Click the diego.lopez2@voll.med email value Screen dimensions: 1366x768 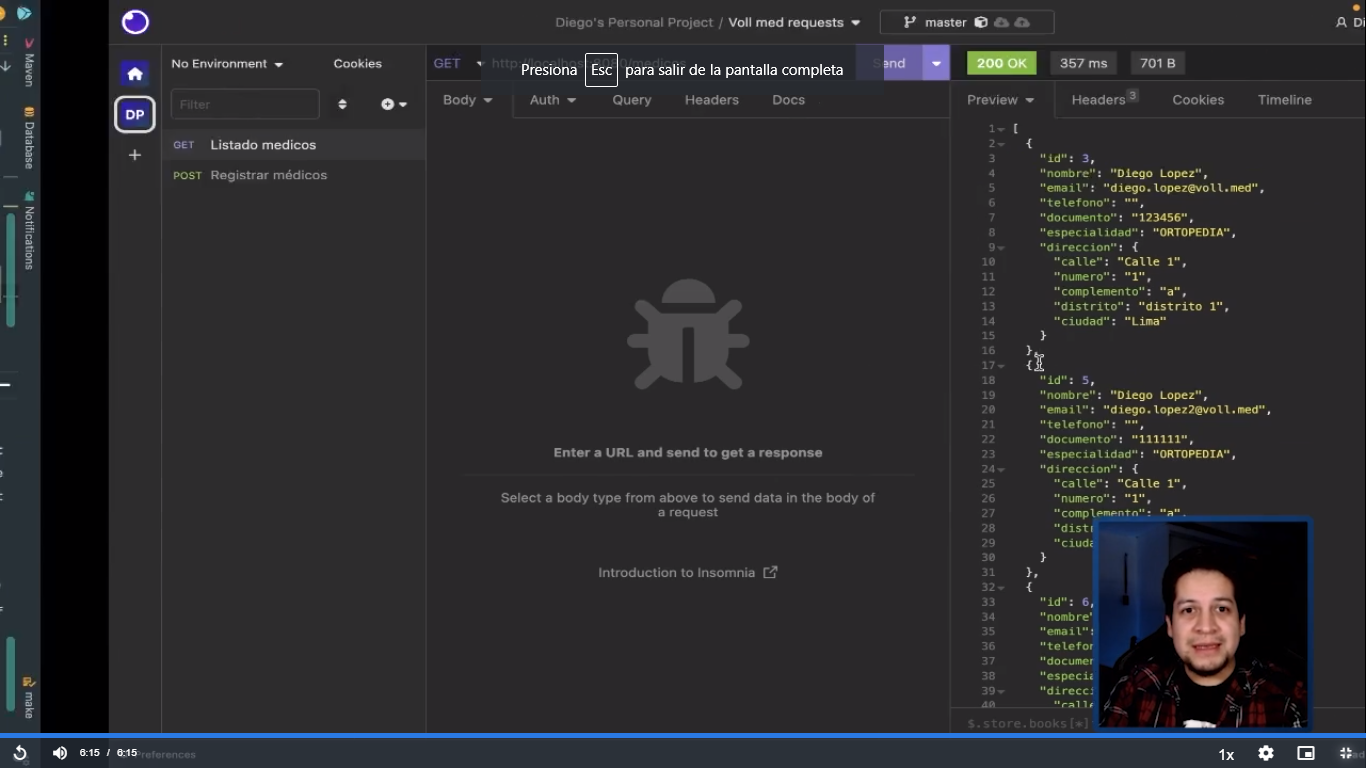[x=1183, y=410]
